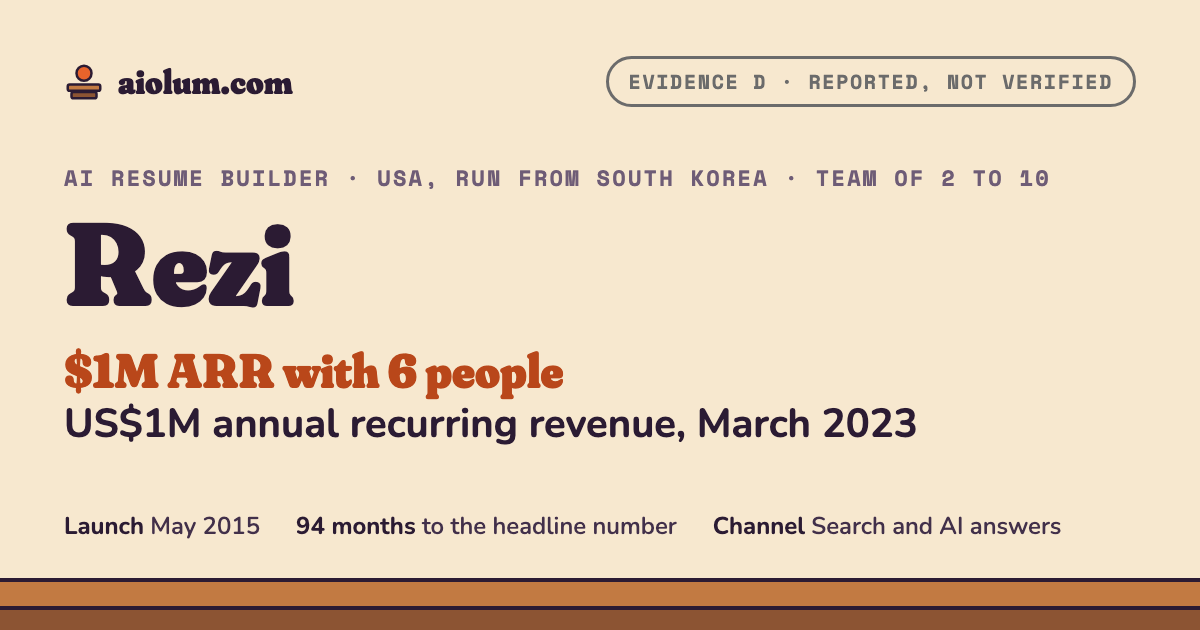Select the US$1M annual recurring revenue line

pos(491,424)
